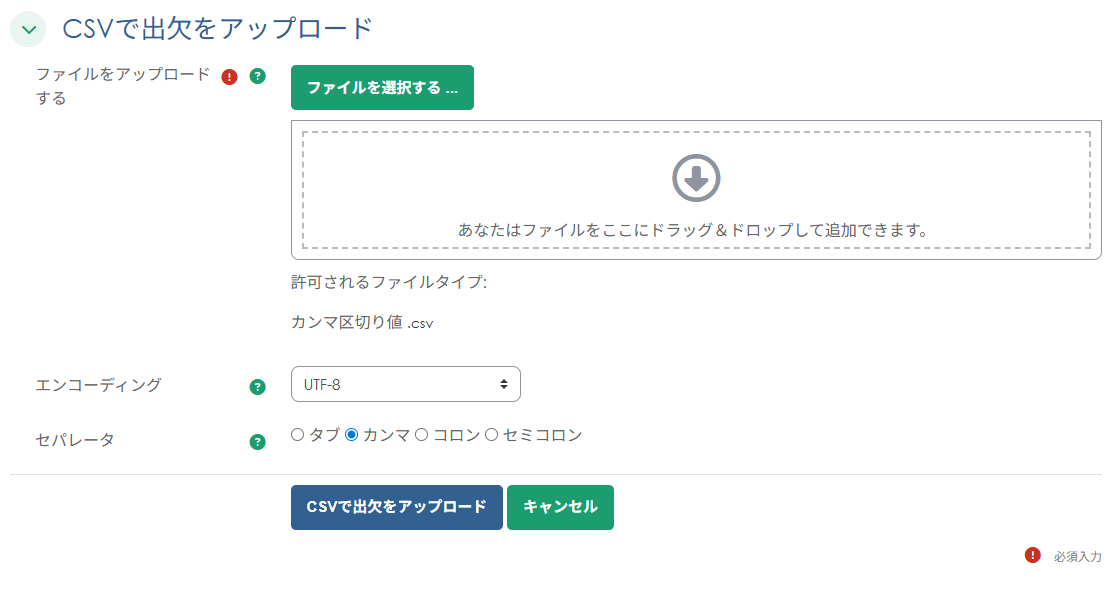Click the up-down arrows on the encoding selector

point(507,384)
